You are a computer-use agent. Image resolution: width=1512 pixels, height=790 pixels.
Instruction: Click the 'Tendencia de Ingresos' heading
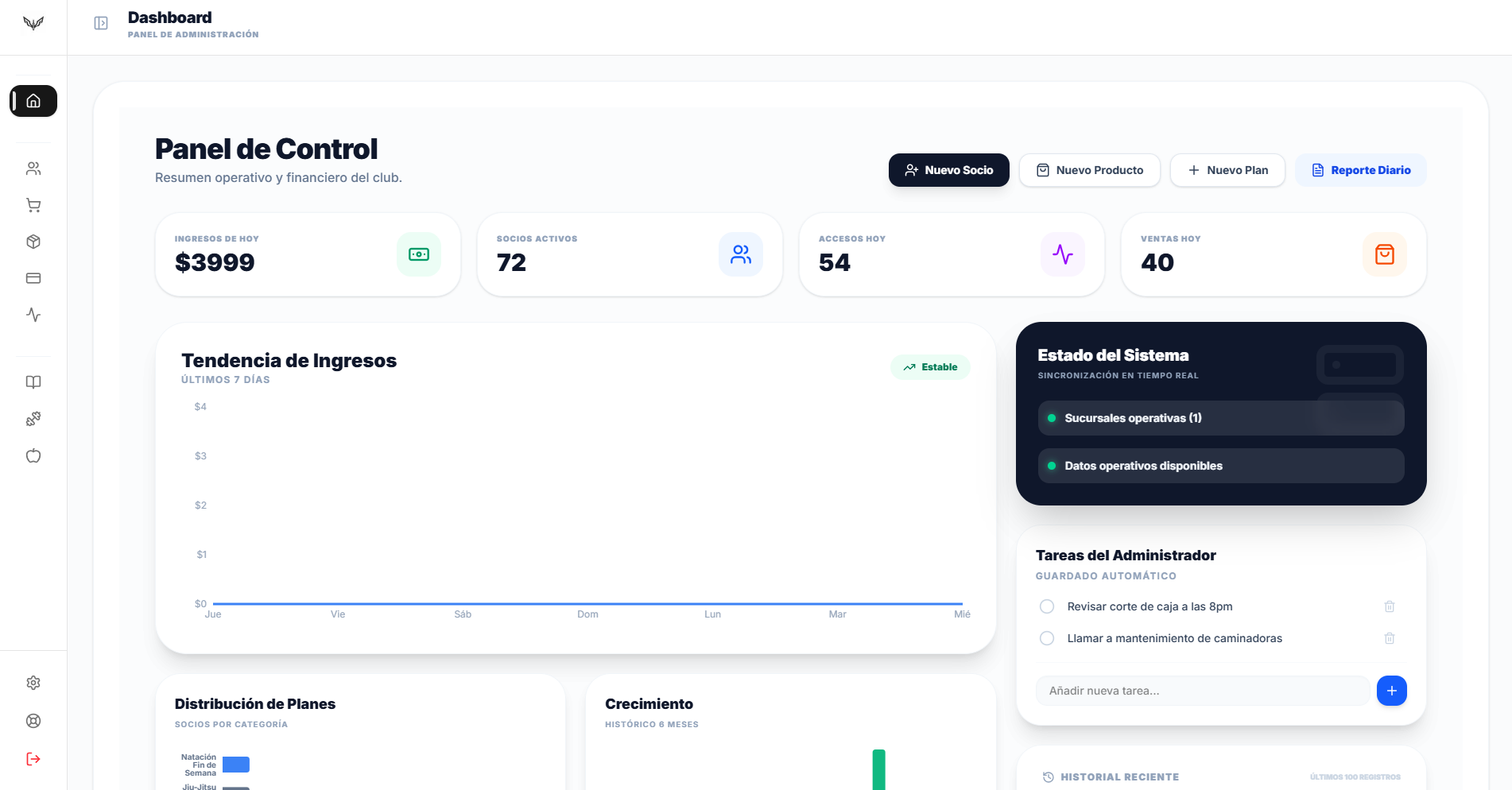pyautogui.click(x=289, y=361)
